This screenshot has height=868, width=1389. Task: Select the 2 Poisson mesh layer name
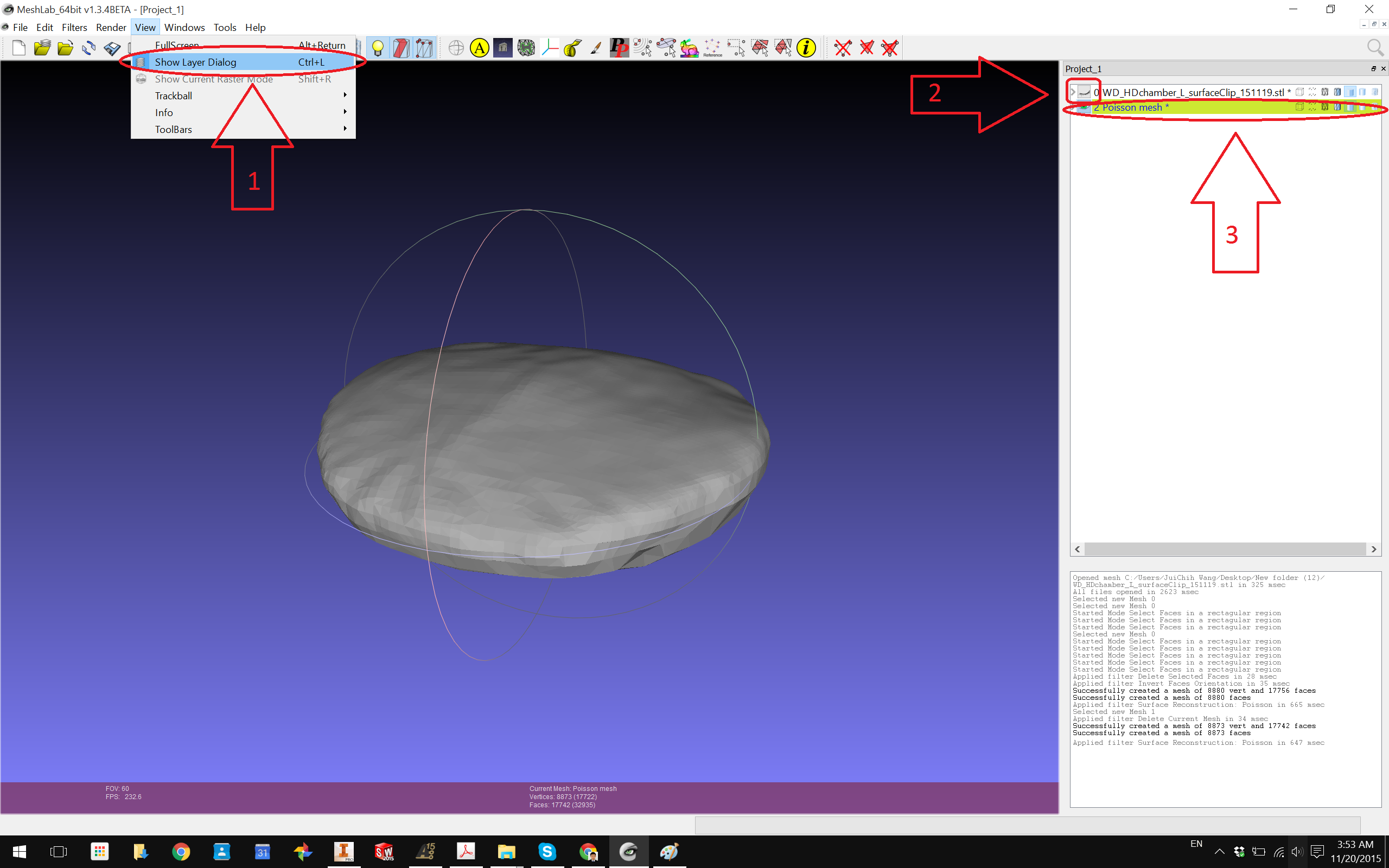click(x=1130, y=107)
